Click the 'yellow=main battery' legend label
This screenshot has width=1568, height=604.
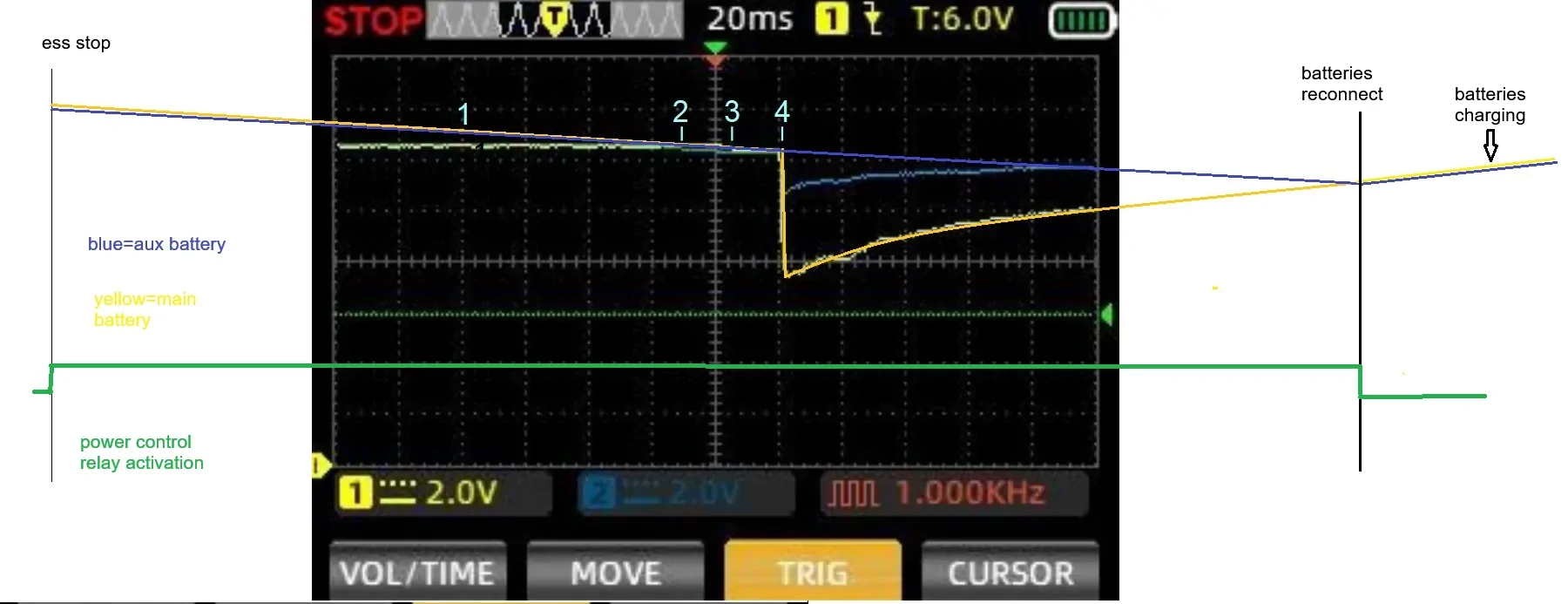[x=145, y=309]
